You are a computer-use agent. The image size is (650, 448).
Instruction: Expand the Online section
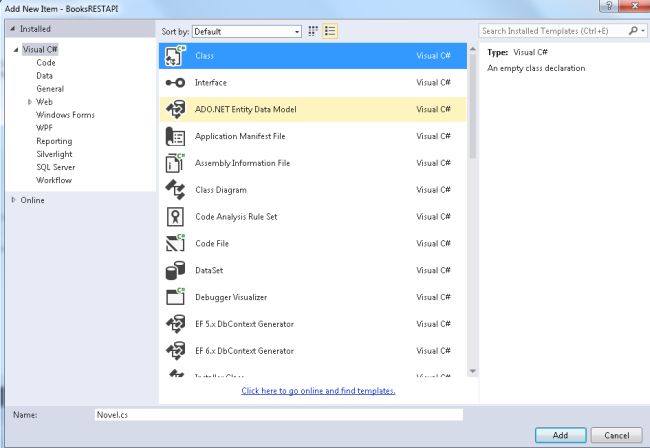point(13,200)
